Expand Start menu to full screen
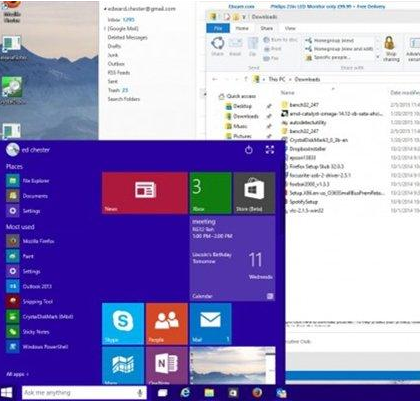The width and height of the screenshot is (420, 401). [270, 150]
